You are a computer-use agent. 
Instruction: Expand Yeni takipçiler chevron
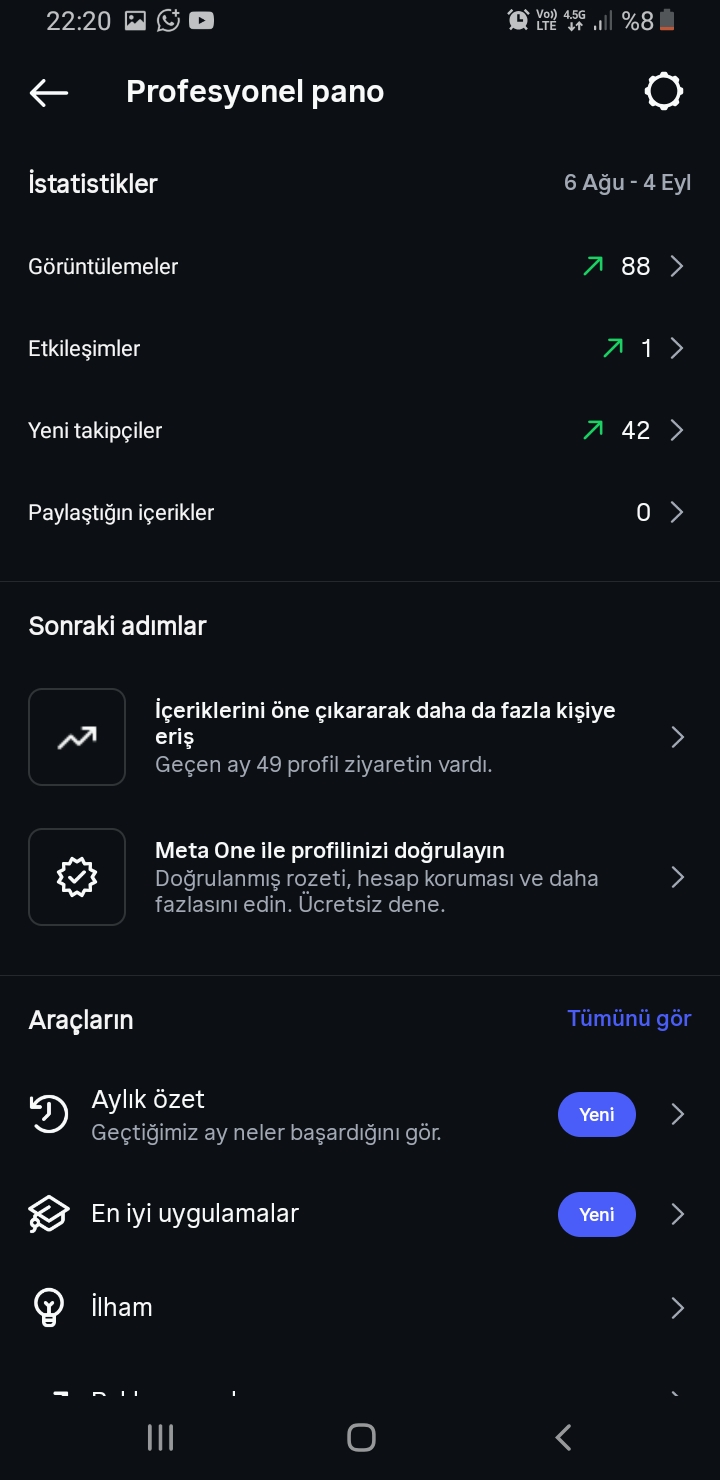coord(677,430)
